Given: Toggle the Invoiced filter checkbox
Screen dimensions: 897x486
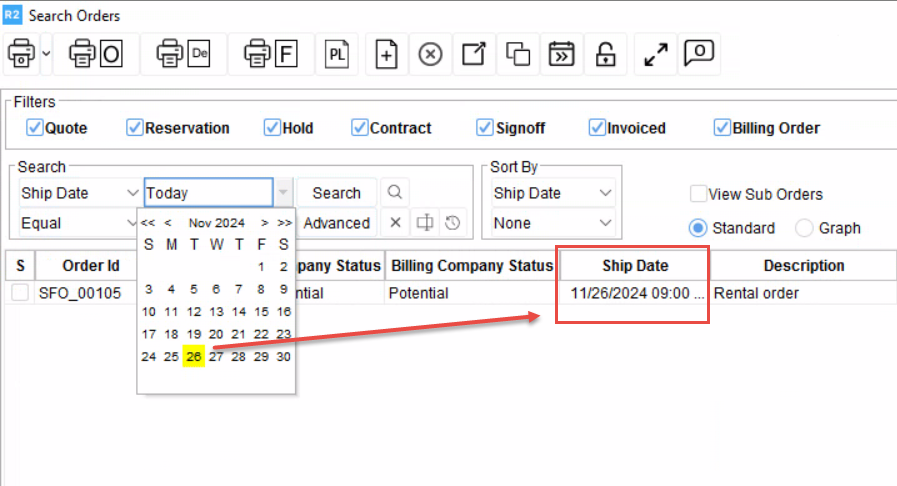Looking at the screenshot, I should coord(598,128).
